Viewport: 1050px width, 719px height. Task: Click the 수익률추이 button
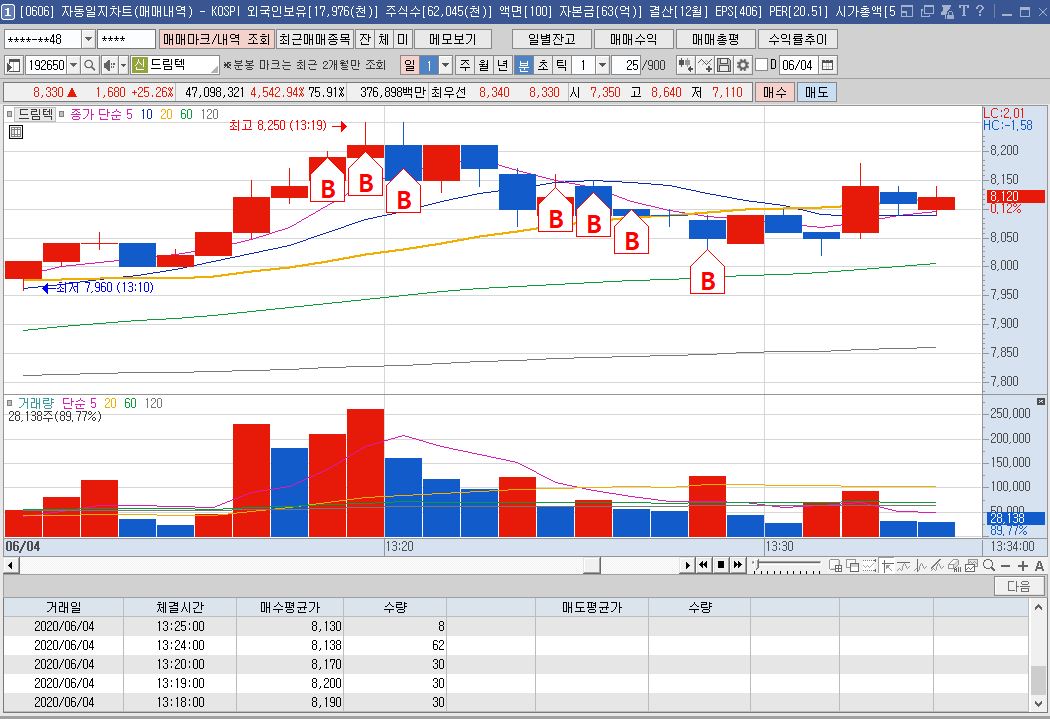coord(798,39)
